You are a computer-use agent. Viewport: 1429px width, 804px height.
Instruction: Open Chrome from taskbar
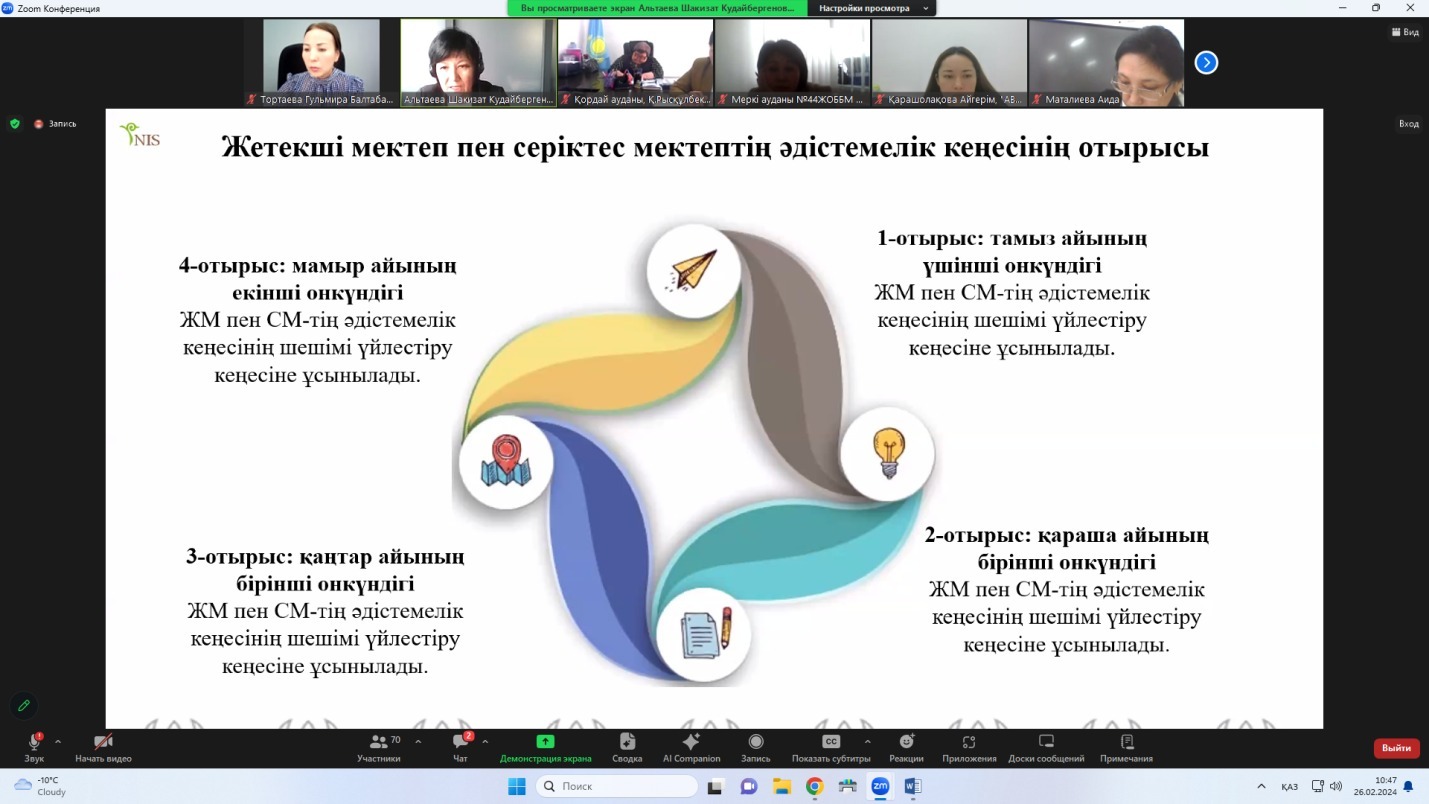(x=814, y=787)
